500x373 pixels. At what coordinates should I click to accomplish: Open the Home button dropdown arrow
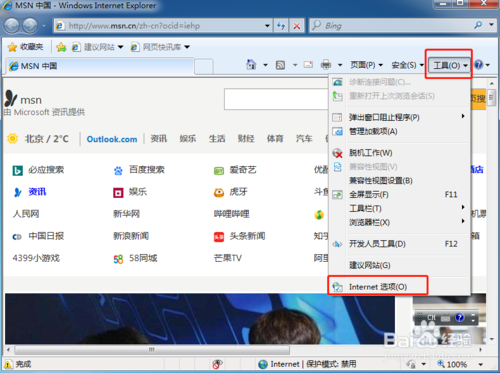click(265, 65)
